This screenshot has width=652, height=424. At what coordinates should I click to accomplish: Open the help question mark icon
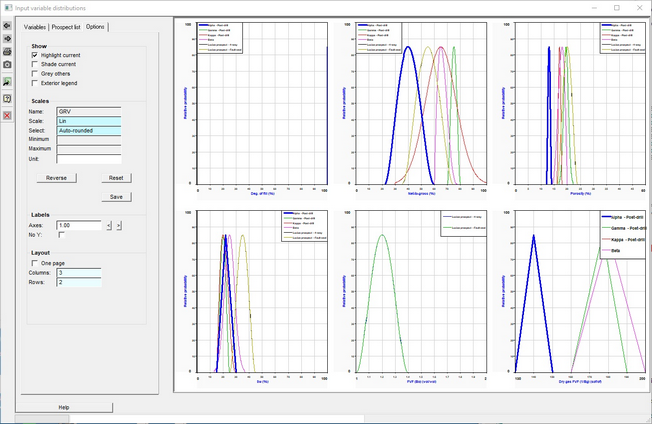point(7,99)
